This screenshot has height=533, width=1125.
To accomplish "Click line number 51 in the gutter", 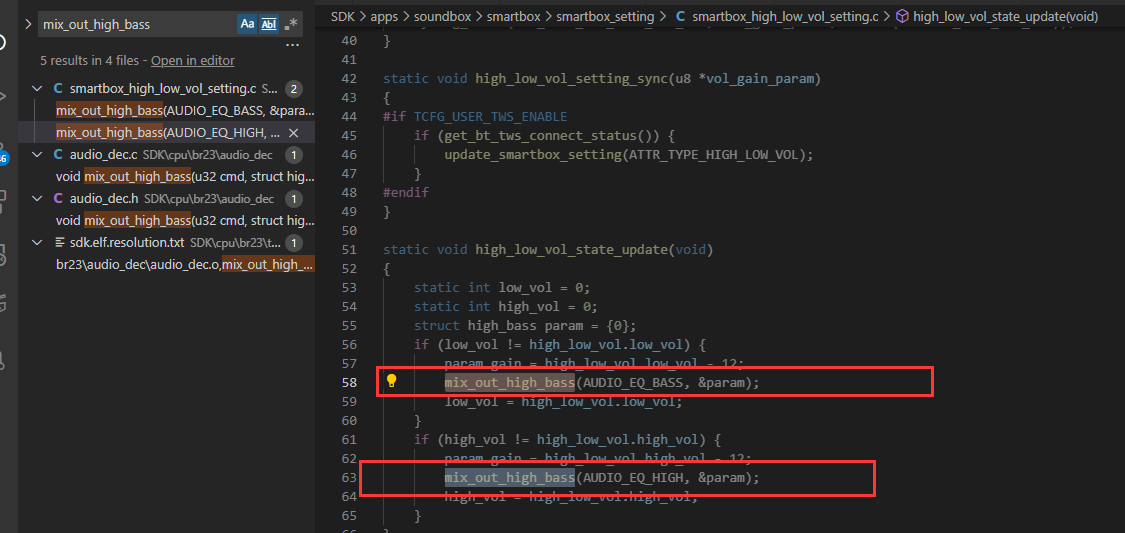I will (x=349, y=250).
